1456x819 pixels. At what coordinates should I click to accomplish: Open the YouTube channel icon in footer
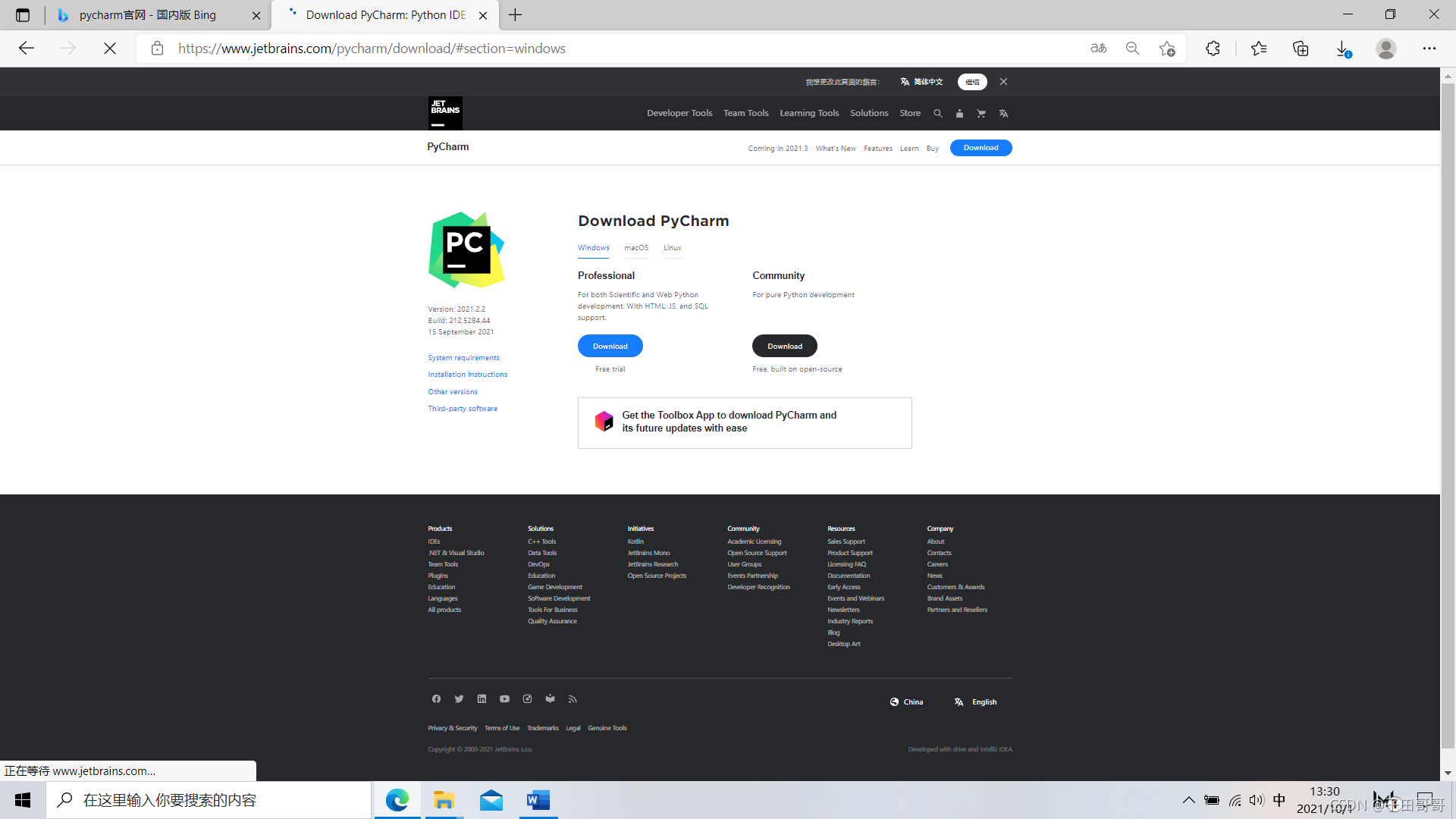[504, 698]
